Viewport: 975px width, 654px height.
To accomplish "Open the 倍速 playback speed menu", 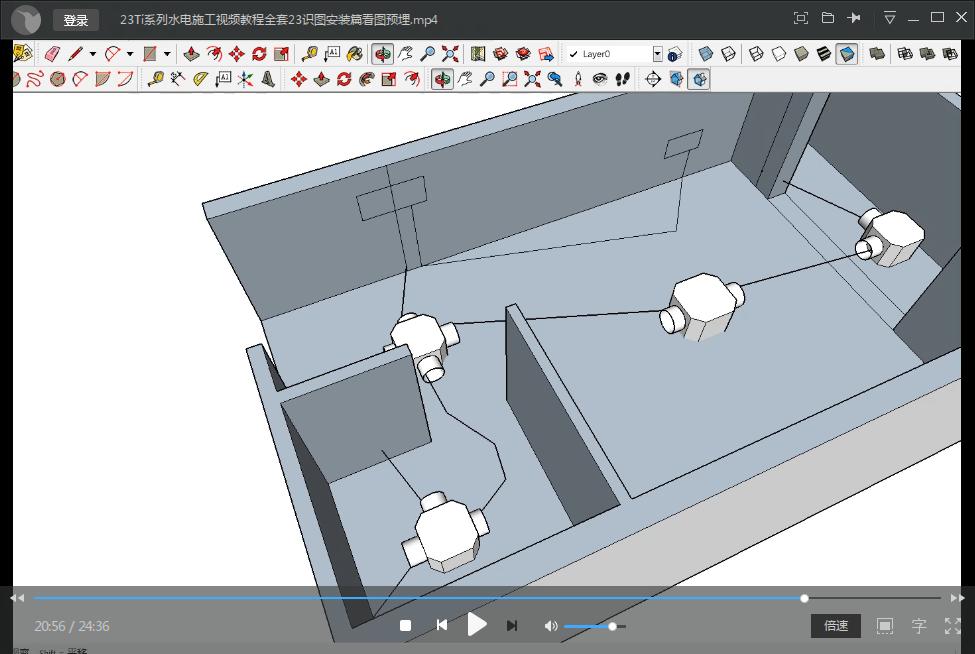I will [836, 626].
